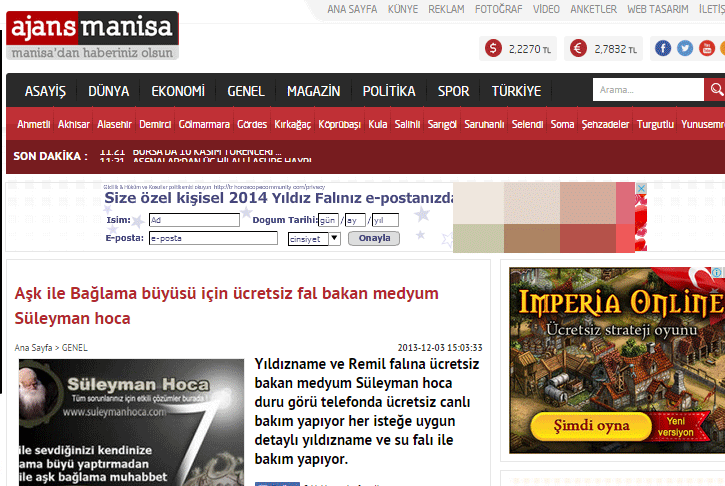Open the REKLAM page

446,9
